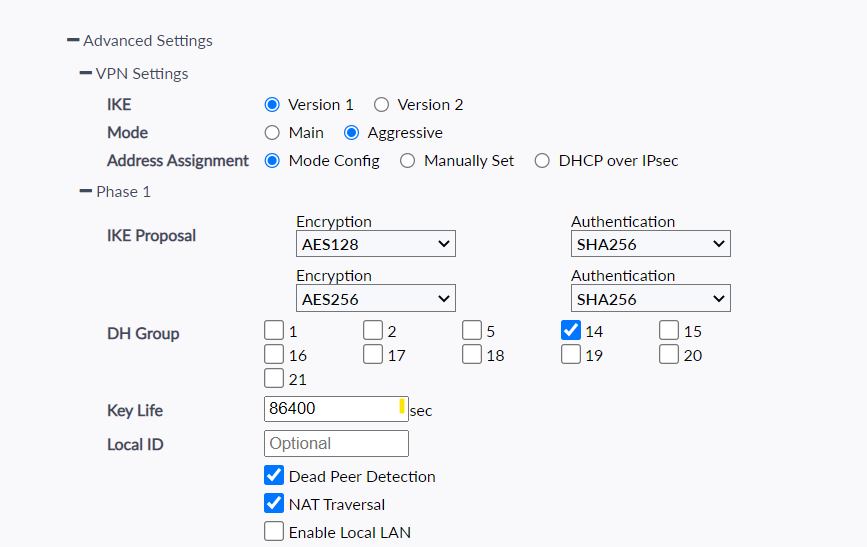Screen dimensions: 867x547
Task: Open second SHA256 authentication dropdown
Action: (x=650, y=298)
